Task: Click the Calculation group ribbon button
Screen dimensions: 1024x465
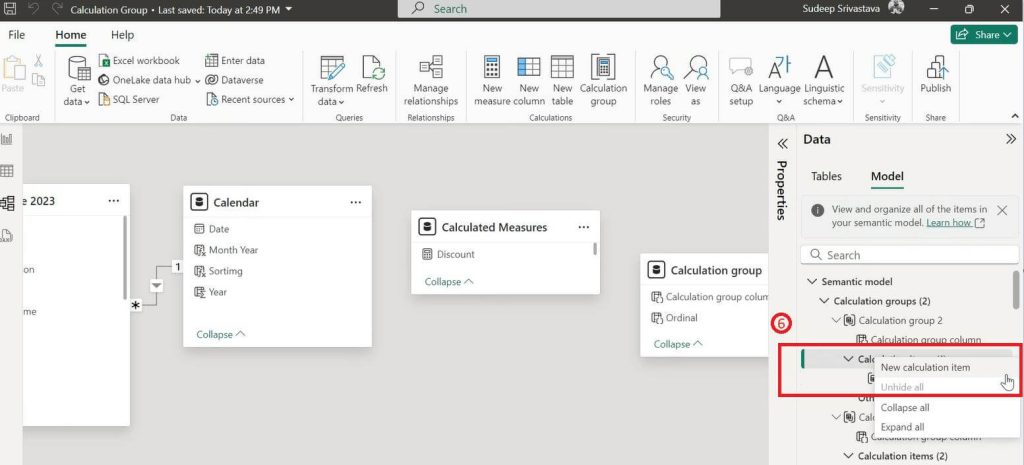Action: tap(603, 82)
